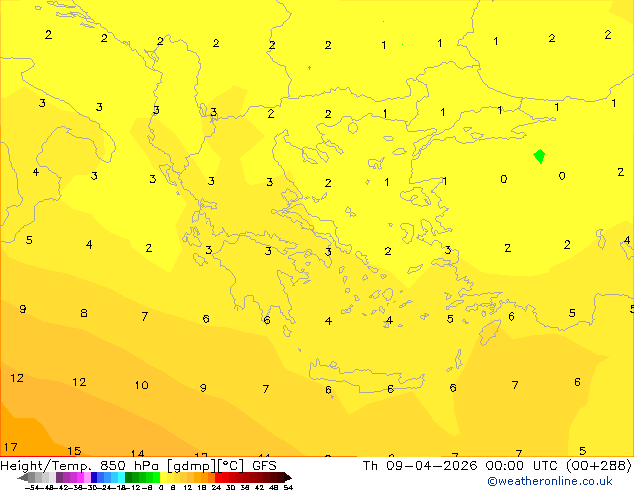
Task: Click the '(00+288)' forecast hour text
Action: click(599, 466)
